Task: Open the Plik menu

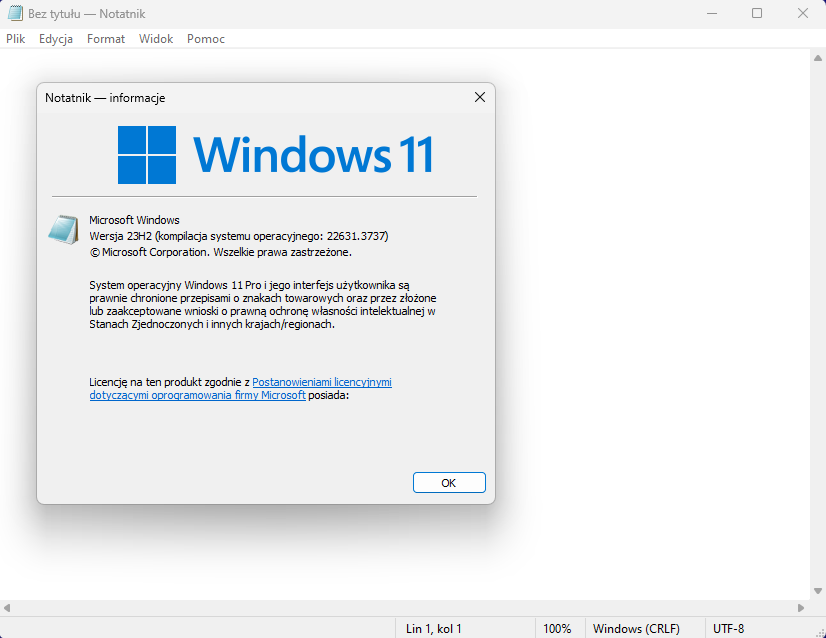Action: coord(15,39)
